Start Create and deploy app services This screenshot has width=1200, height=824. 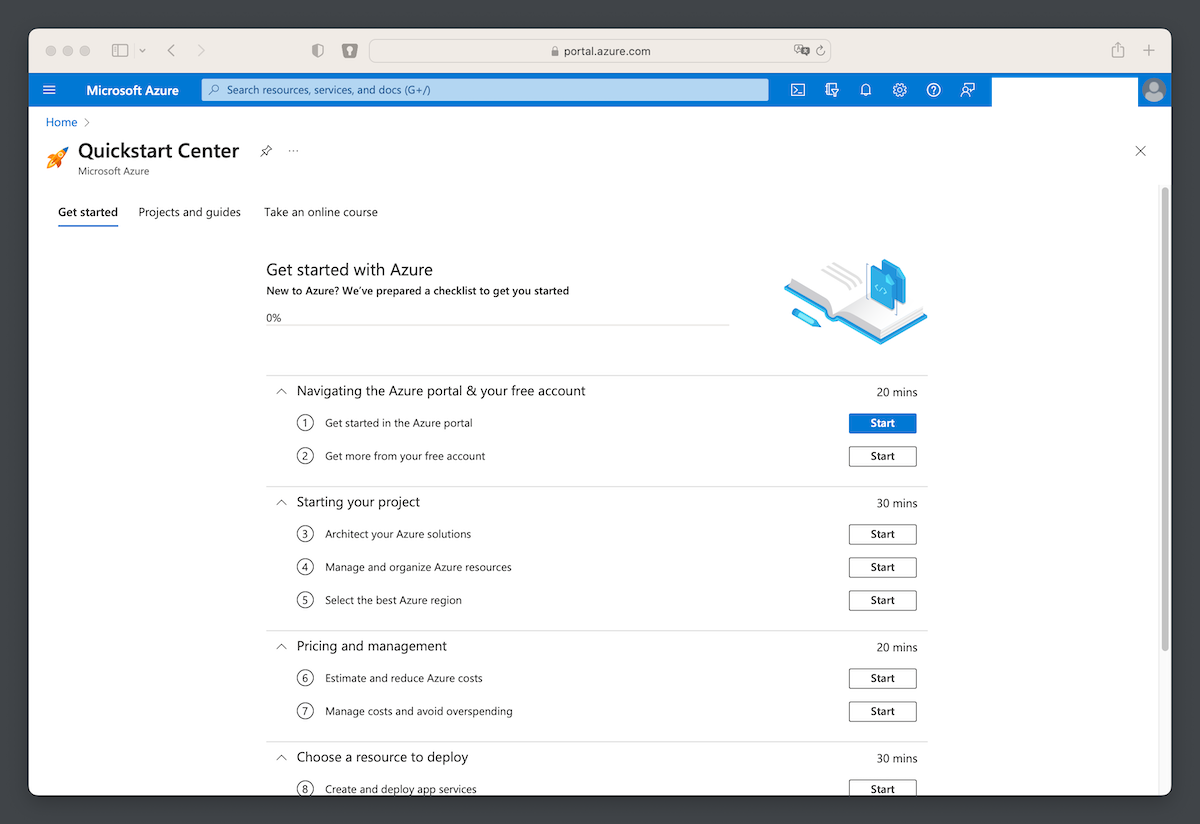(882, 788)
